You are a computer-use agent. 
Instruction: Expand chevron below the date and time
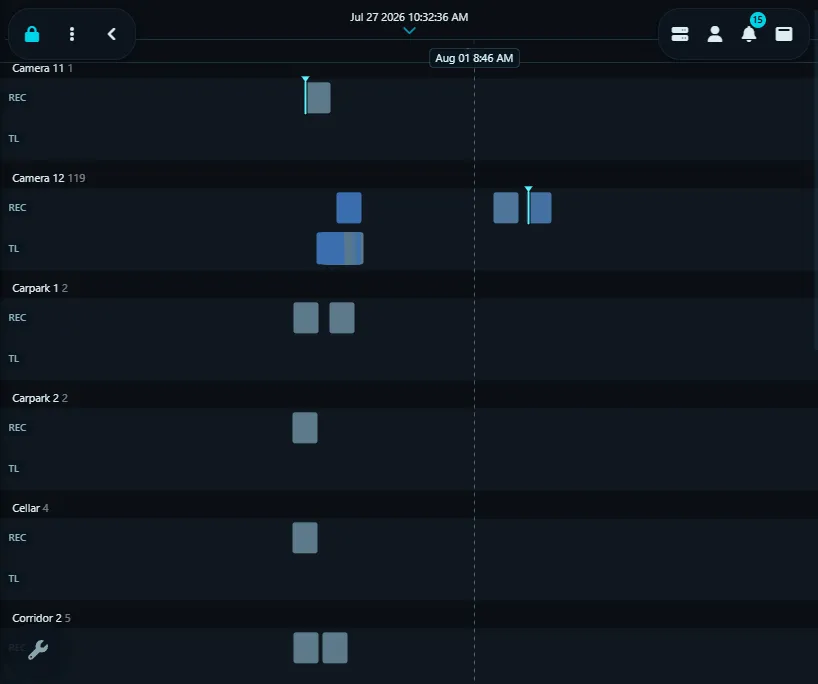pyautogui.click(x=410, y=31)
